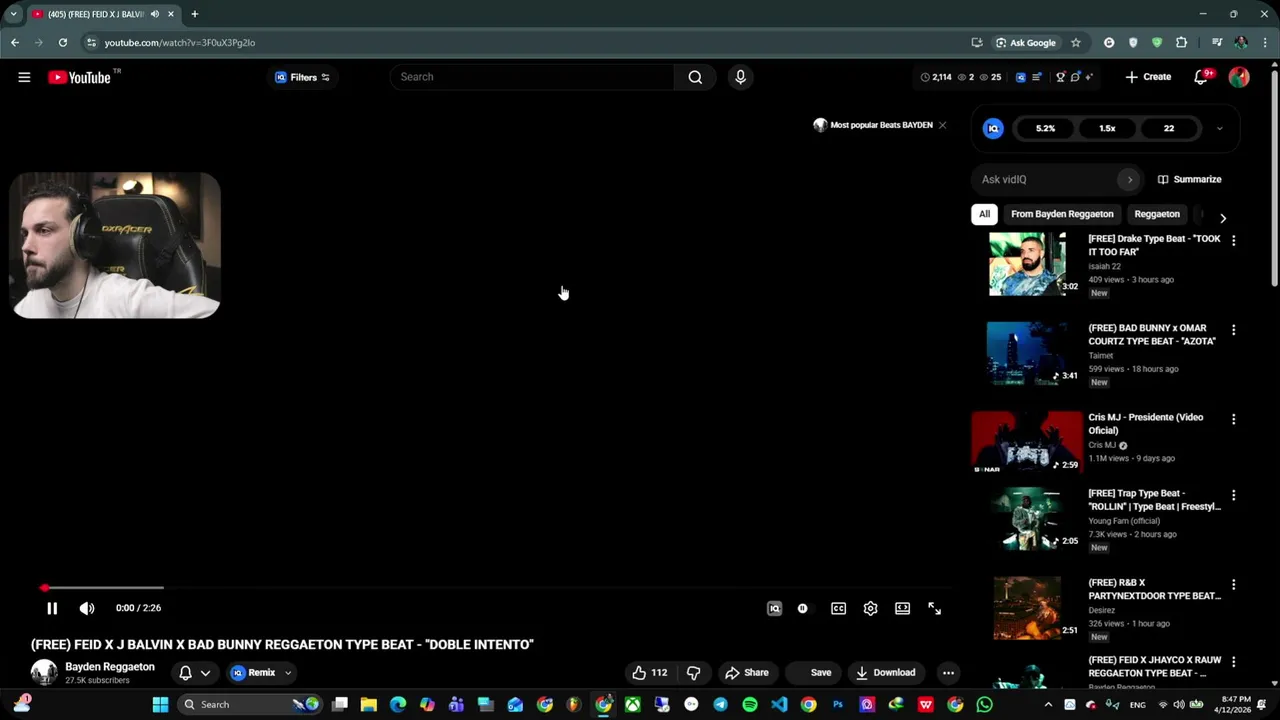Submit the Ask vidIQ arrow button
This screenshot has width=1280, height=720.
[1130, 179]
